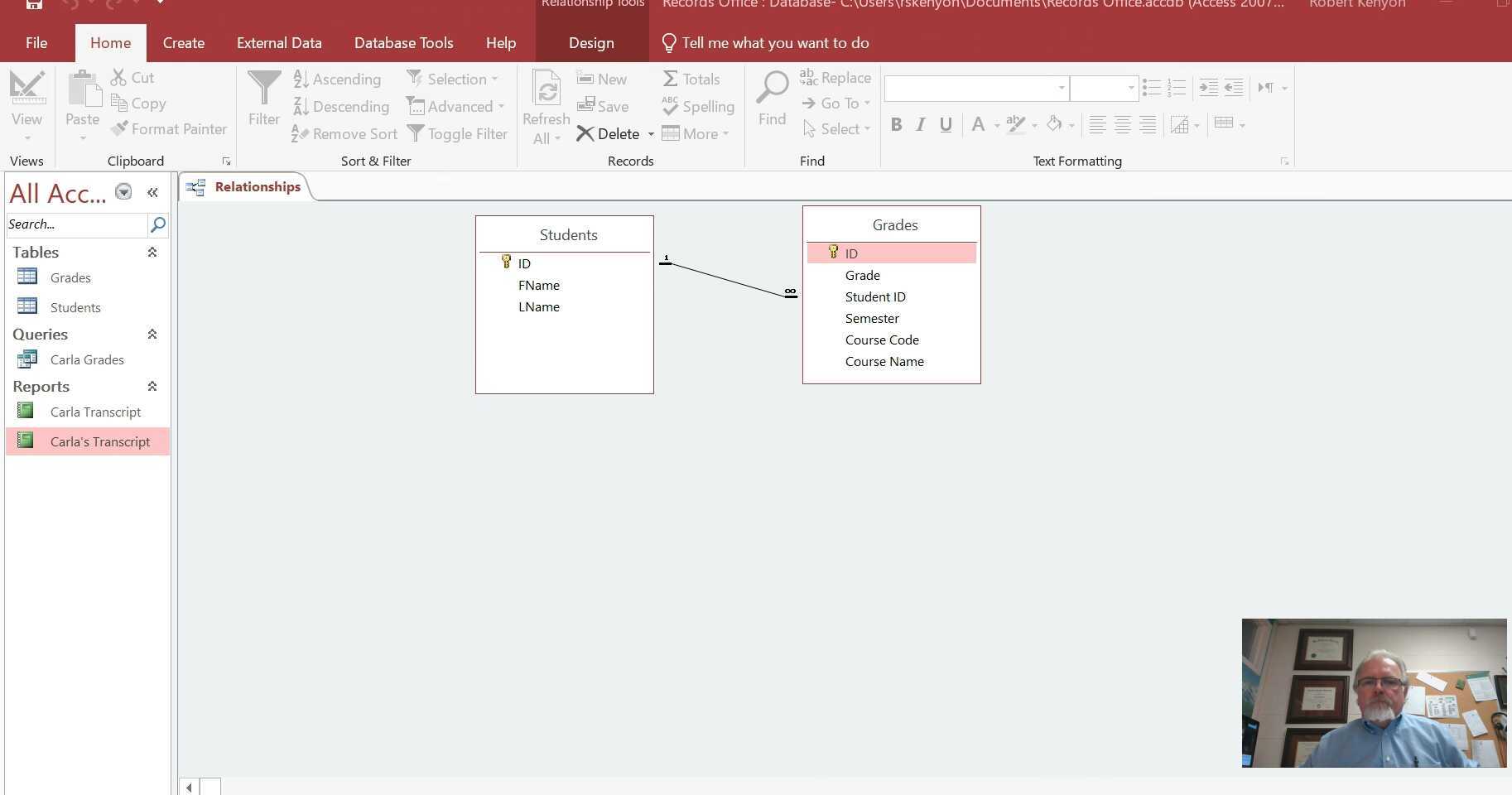Click the search magnifier in navigation pane

[157, 224]
